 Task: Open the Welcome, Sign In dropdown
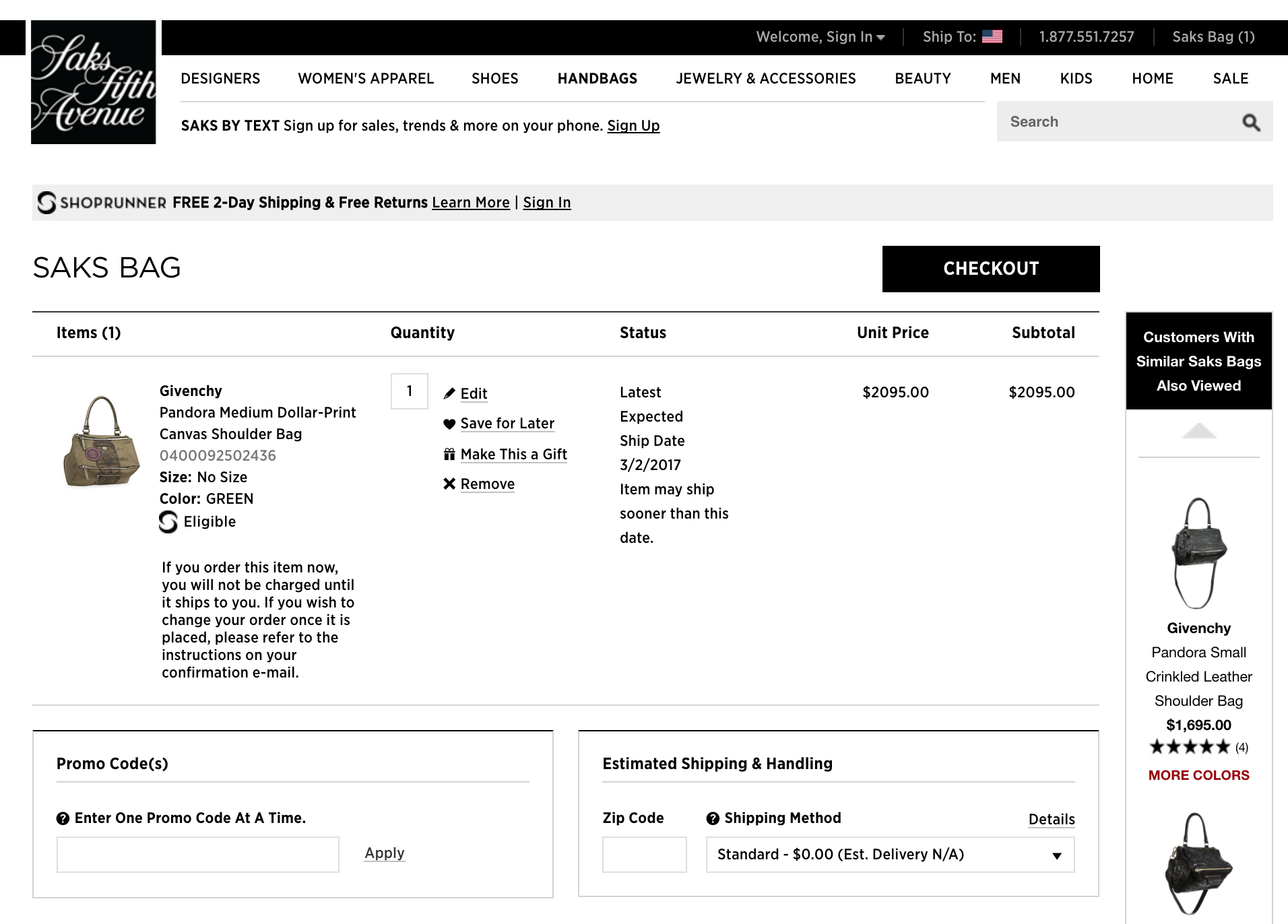click(x=820, y=37)
